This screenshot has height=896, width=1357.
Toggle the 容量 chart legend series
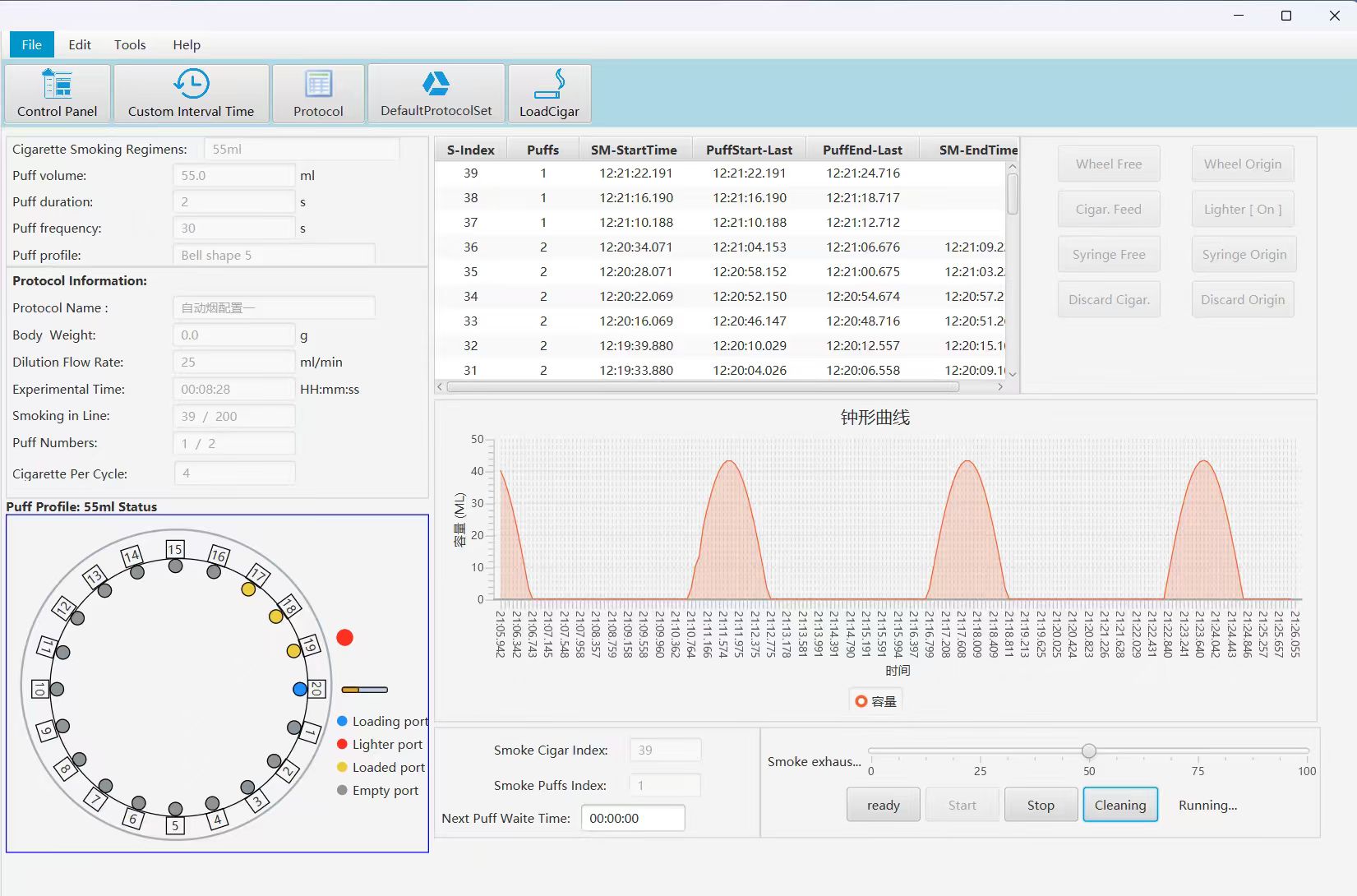[x=875, y=701]
